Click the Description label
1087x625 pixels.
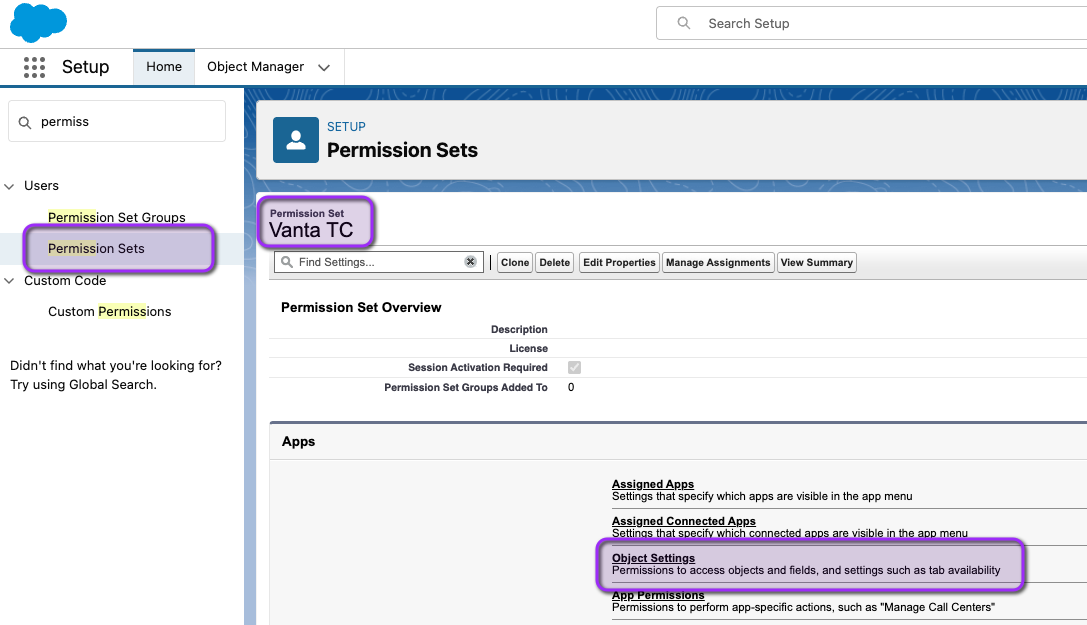coord(519,329)
